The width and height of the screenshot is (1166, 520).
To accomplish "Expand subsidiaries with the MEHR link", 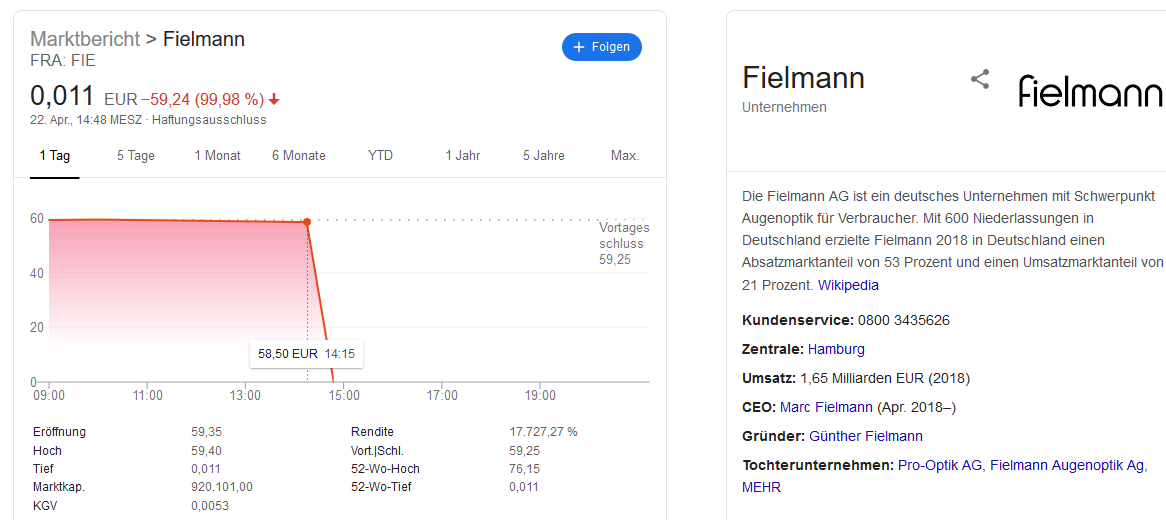I will click(x=761, y=487).
